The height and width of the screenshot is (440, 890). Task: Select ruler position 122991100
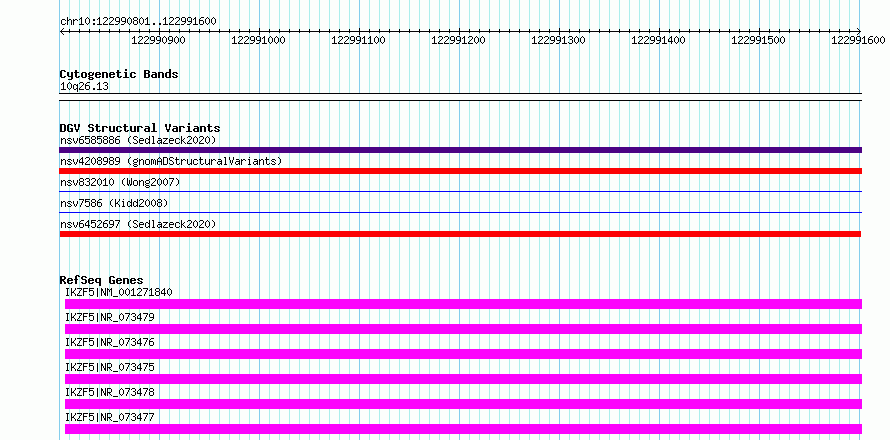pyautogui.click(x=358, y=40)
